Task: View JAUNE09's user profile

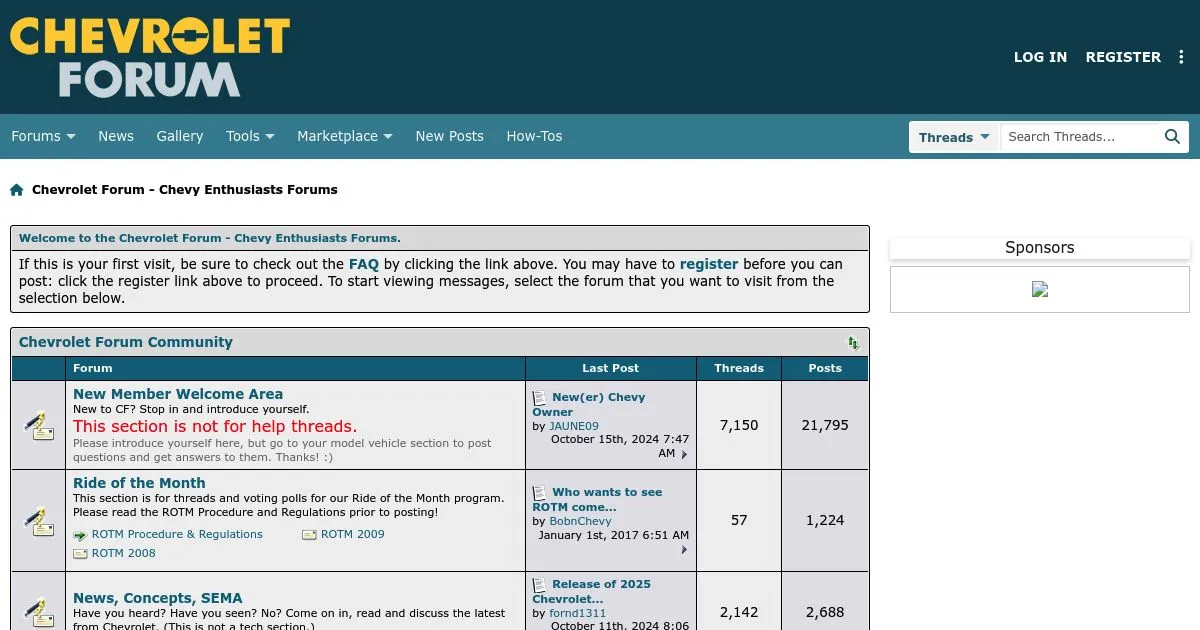Action: click(574, 426)
